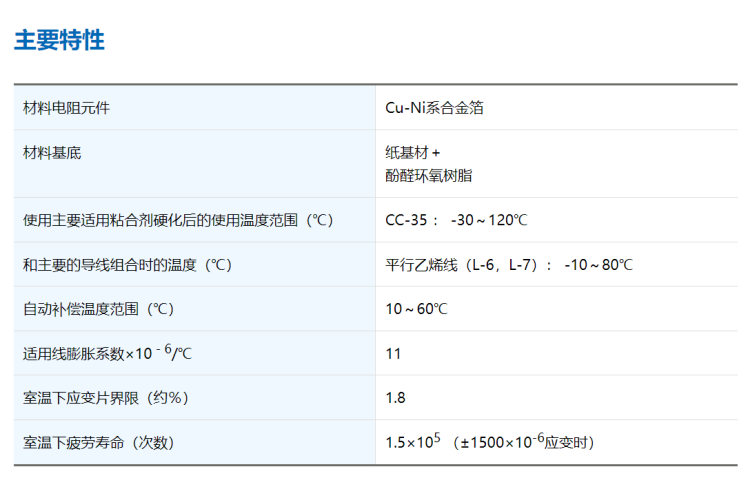Screen dimensions: 748x489
Task: Click the 纸基材 + text
Action: tap(412, 153)
